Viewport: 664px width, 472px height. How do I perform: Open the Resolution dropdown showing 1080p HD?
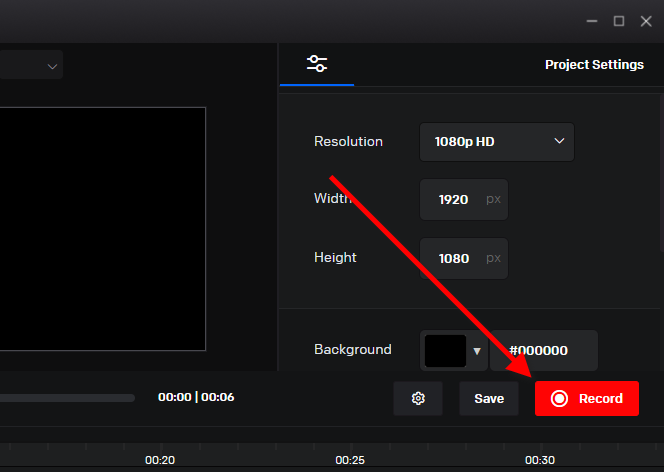click(497, 142)
